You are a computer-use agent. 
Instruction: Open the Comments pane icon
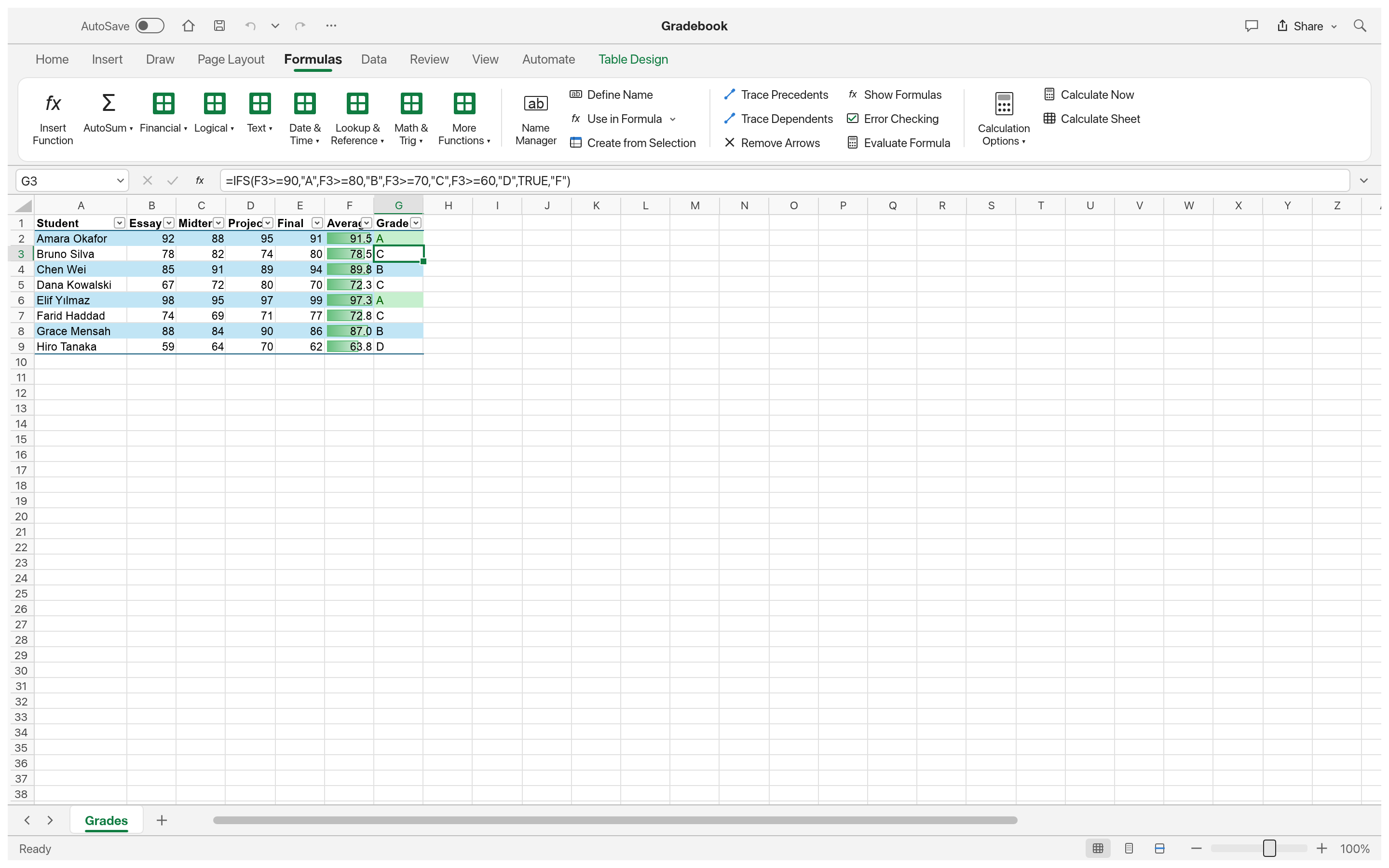tap(1251, 26)
